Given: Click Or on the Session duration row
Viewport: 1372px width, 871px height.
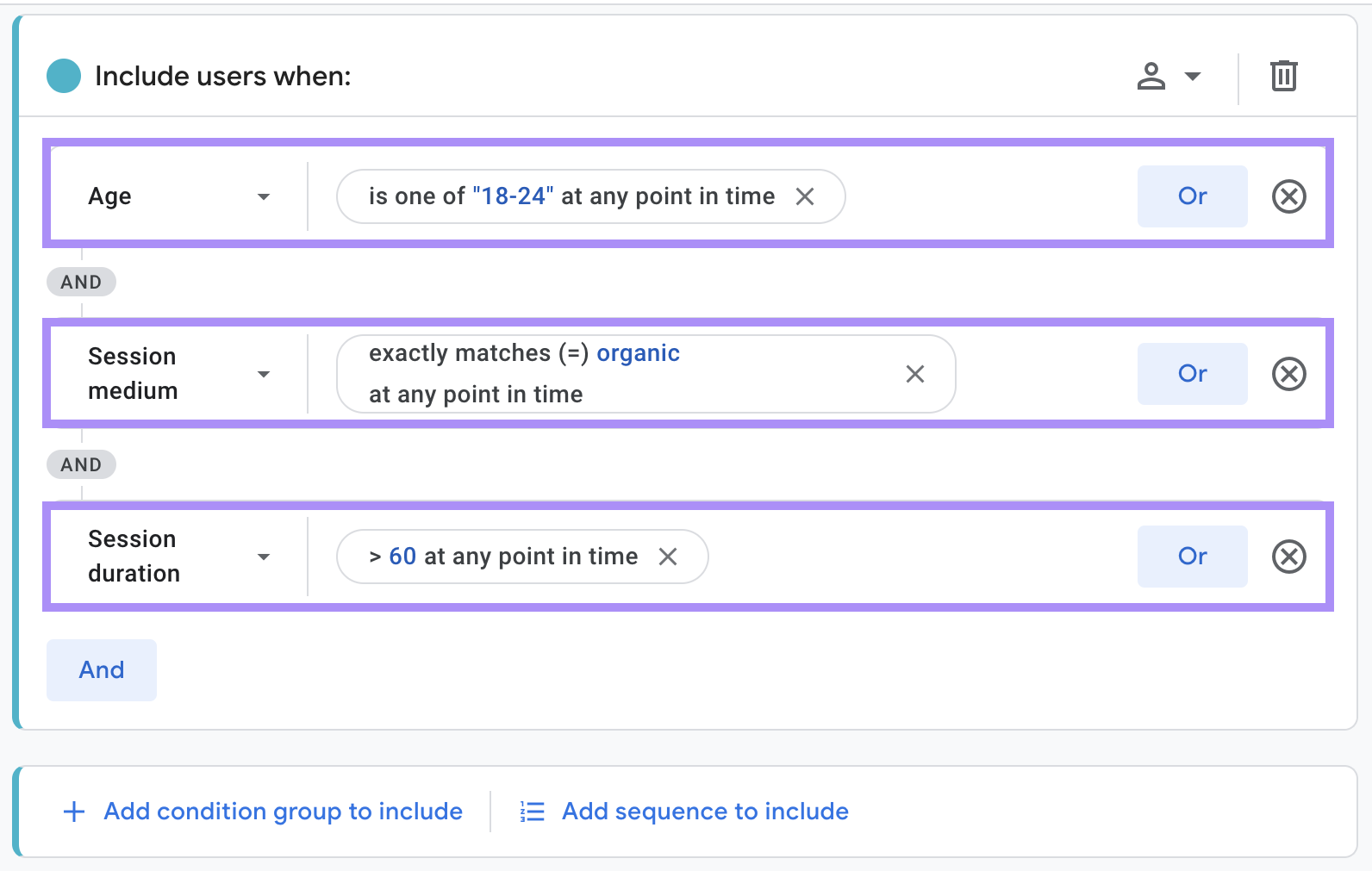Looking at the screenshot, I should coord(1192,557).
